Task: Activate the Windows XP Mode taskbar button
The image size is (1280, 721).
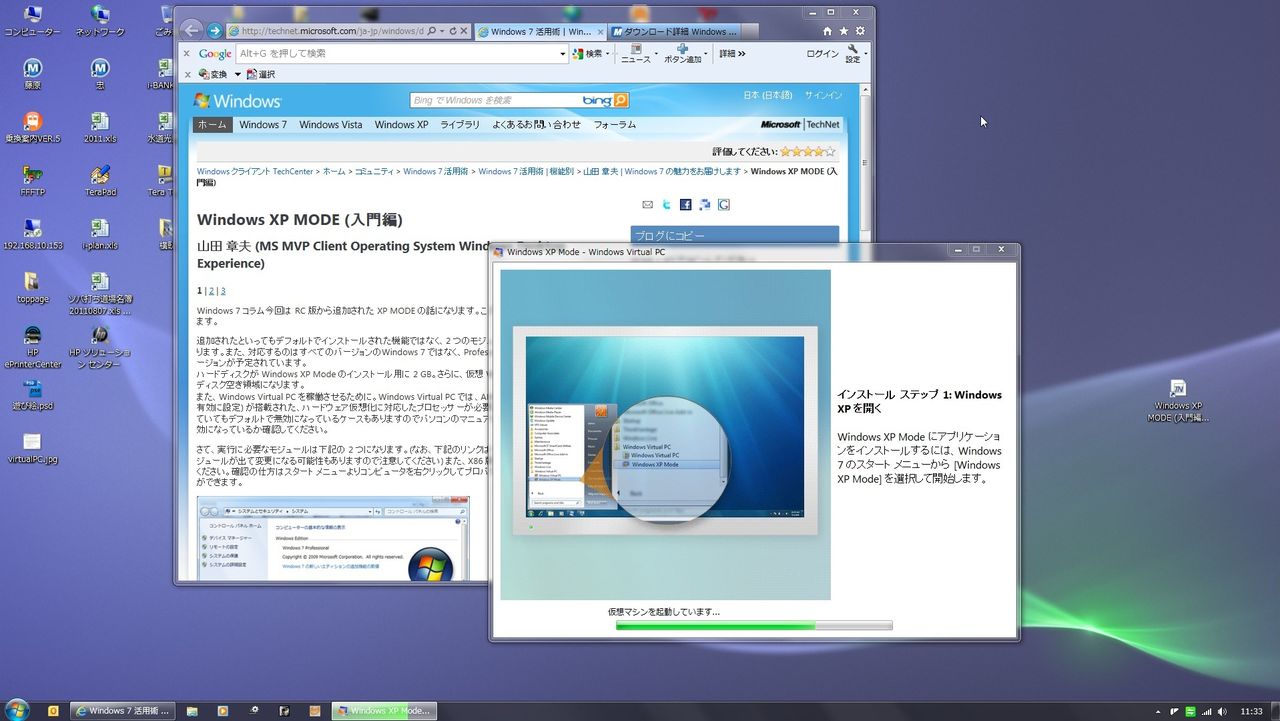Action: click(384, 711)
